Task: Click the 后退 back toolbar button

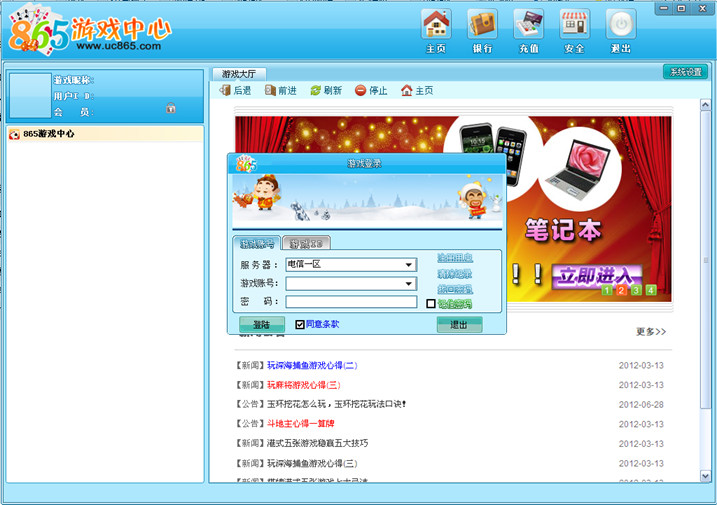Action: tap(235, 91)
